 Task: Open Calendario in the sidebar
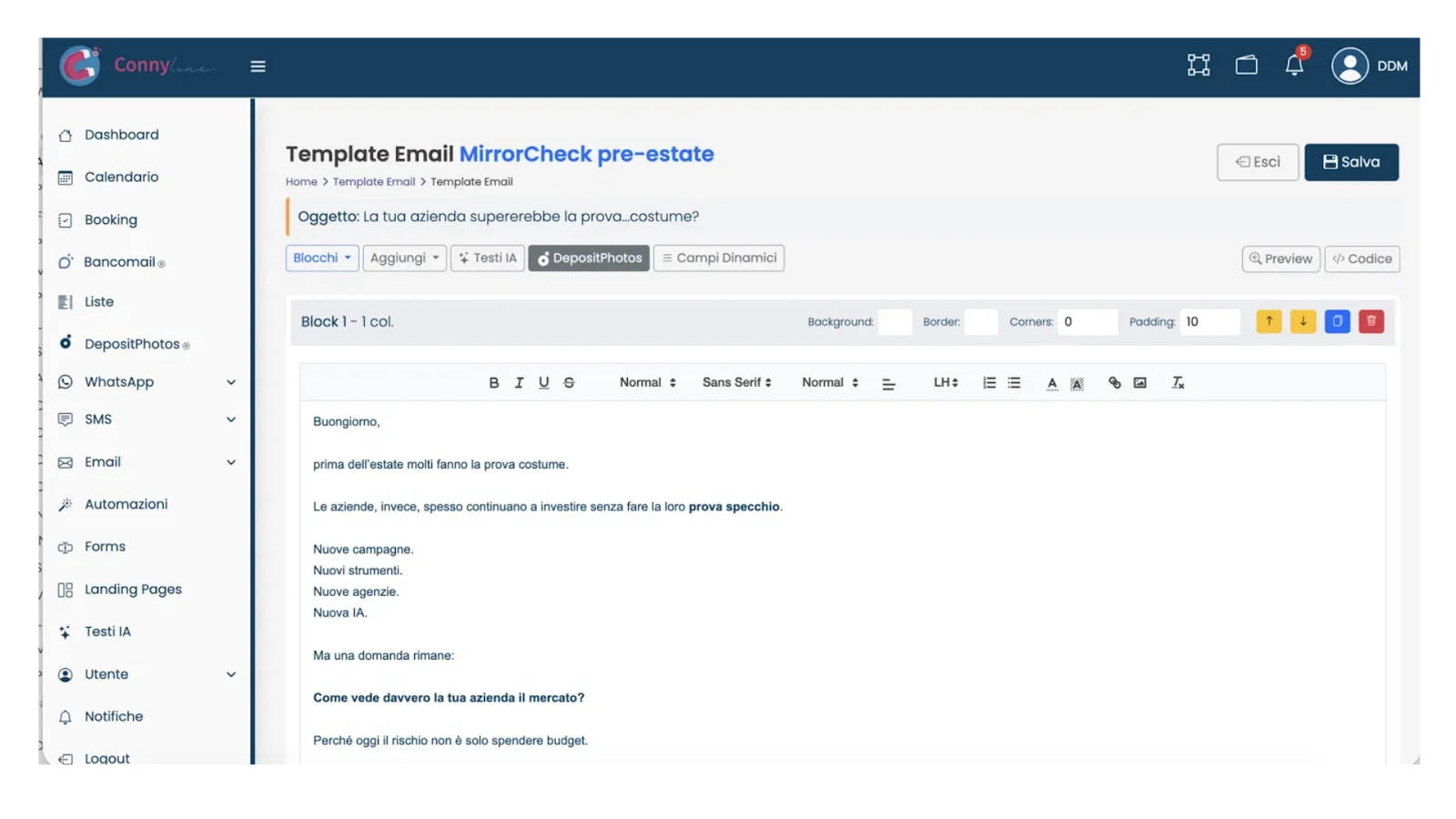pos(122,177)
